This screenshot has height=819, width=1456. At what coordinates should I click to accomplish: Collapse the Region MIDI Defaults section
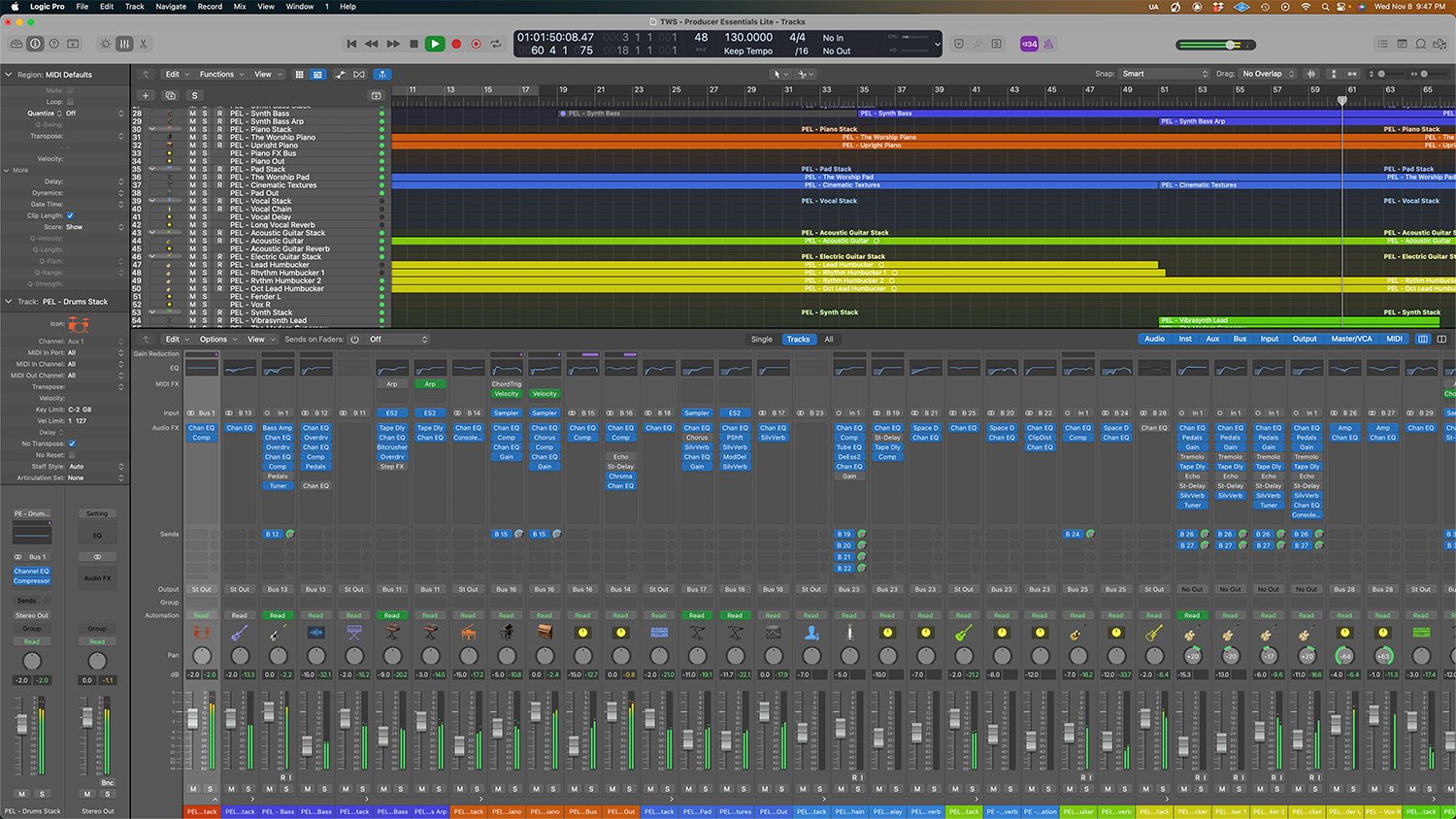coord(9,75)
